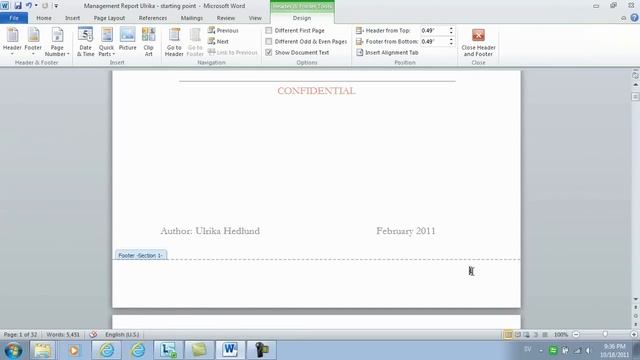The width and height of the screenshot is (640, 360).
Task: Insert Clip Art
Action: (149, 42)
